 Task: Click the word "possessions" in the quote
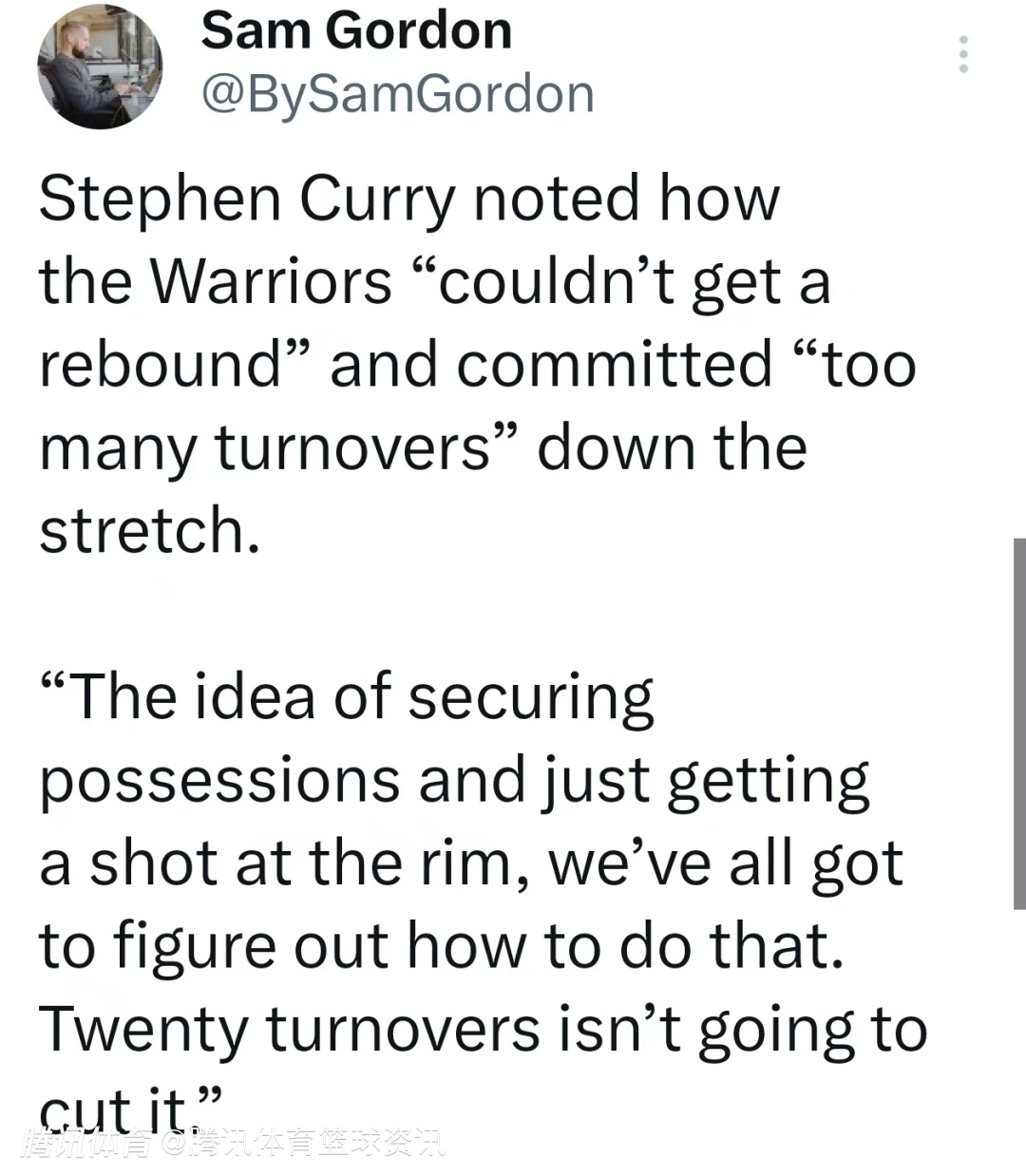(x=220, y=781)
